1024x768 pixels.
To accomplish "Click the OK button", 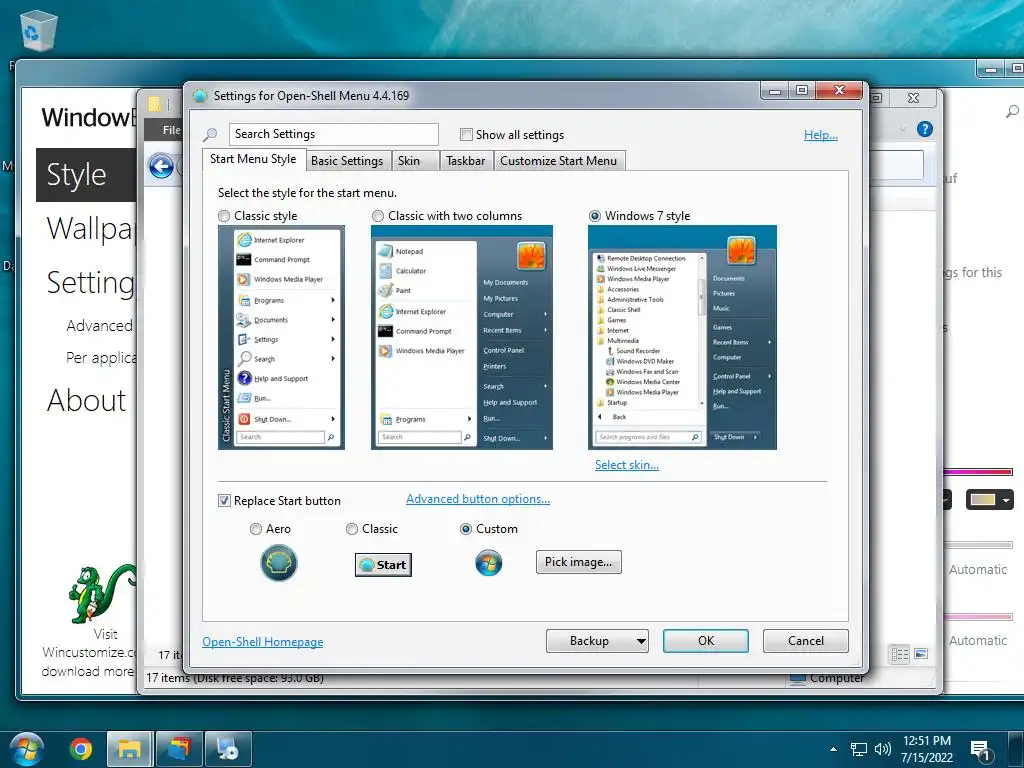I will [706, 641].
